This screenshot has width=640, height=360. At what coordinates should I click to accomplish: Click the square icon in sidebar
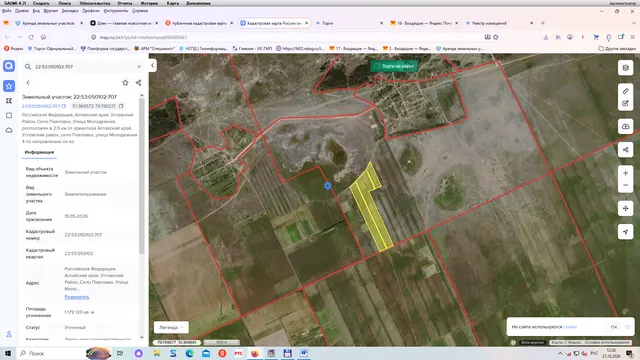click(x=9, y=116)
